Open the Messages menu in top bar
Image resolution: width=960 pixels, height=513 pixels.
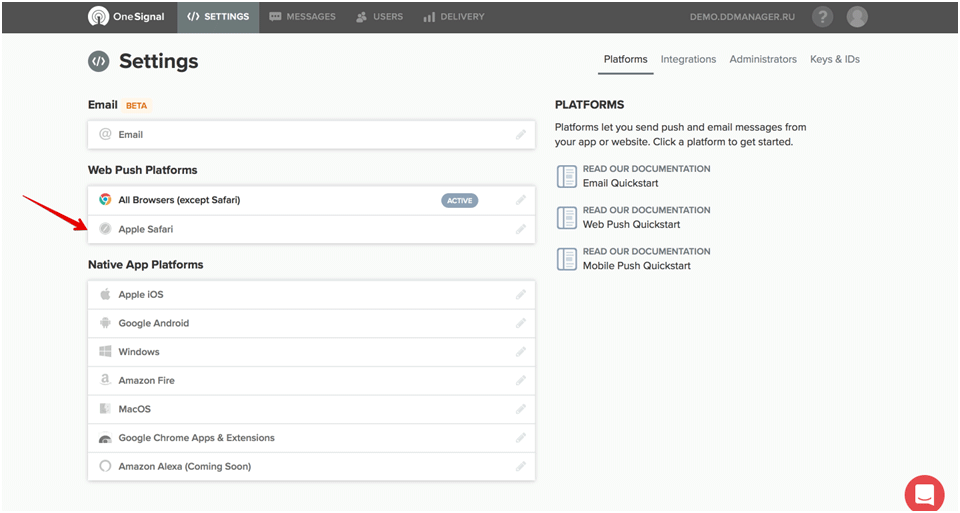(x=302, y=17)
